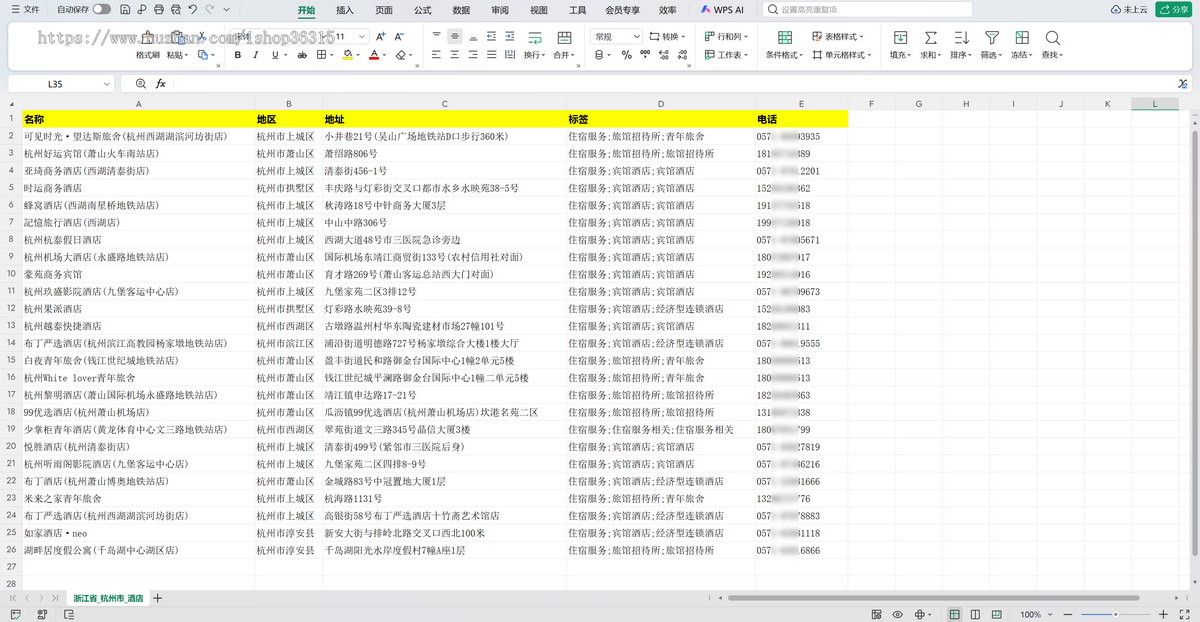Open the 行和列 rows and columns menu

tap(726, 36)
